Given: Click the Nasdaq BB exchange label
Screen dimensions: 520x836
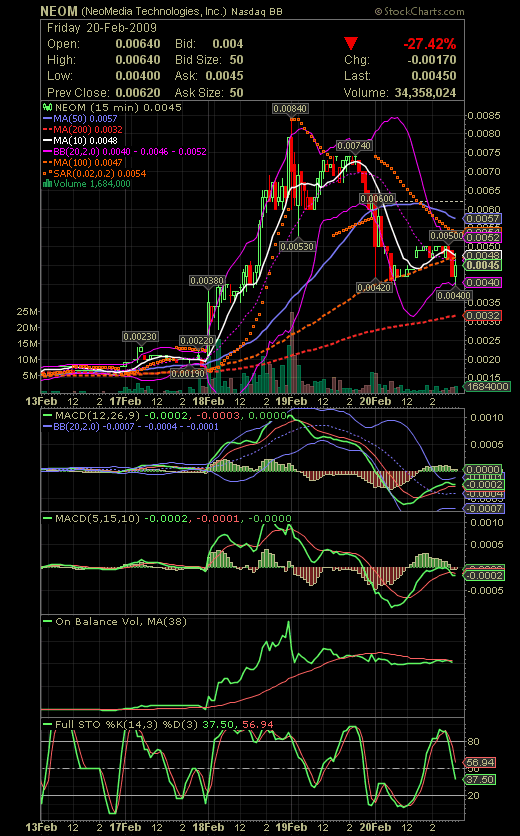Looking at the screenshot, I should [257, 11].
